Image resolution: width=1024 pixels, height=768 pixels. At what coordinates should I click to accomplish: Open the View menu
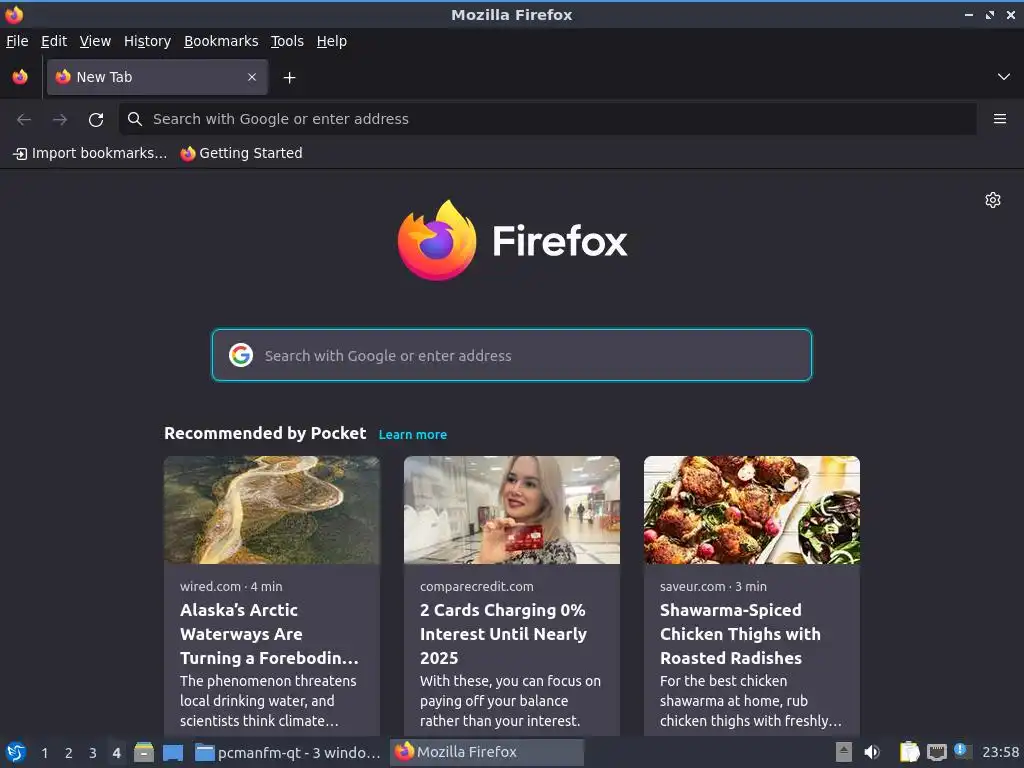tap(95, 41)
